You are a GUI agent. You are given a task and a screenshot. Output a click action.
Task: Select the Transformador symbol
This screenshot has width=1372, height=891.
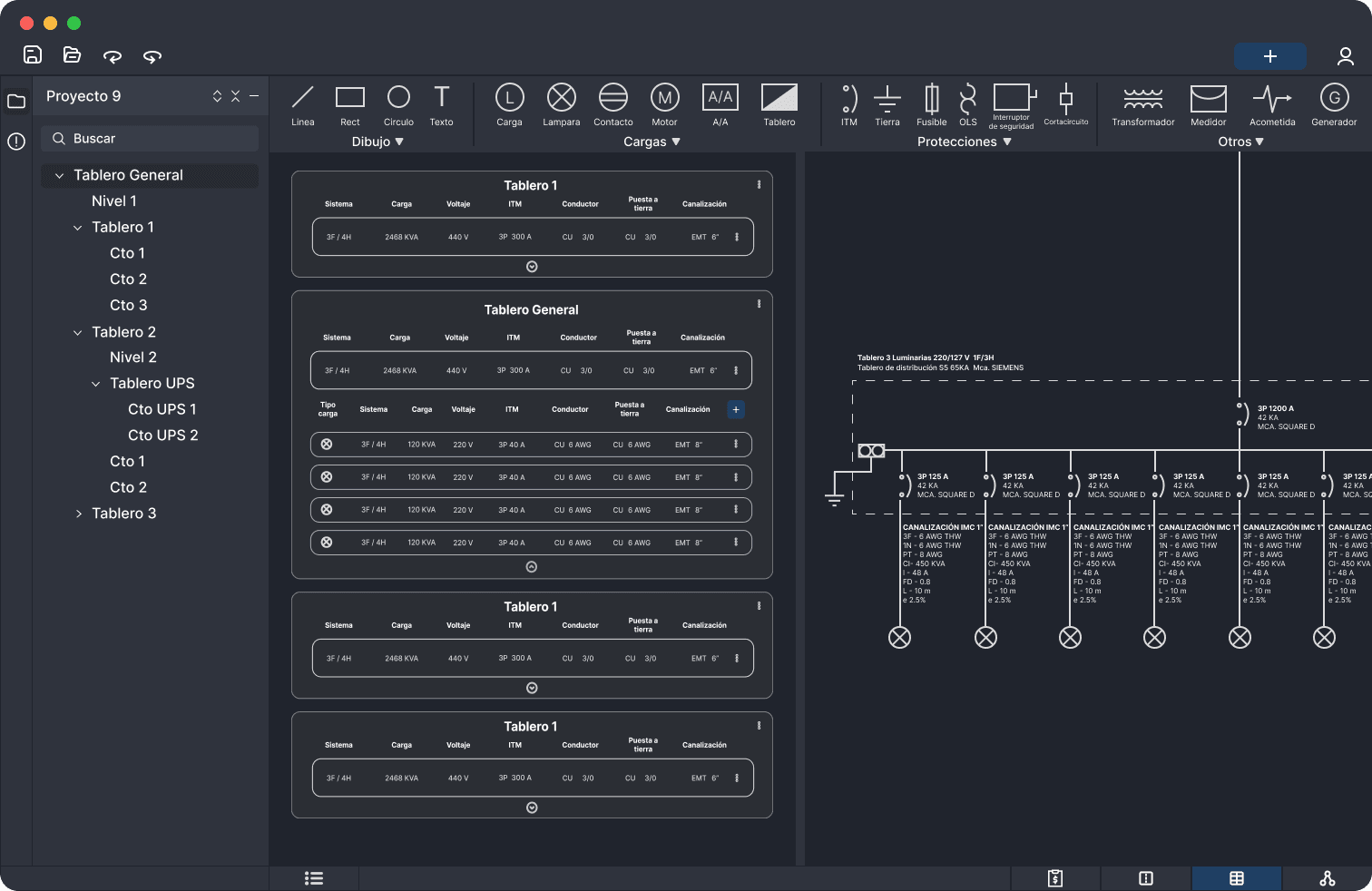[1143, 105]
